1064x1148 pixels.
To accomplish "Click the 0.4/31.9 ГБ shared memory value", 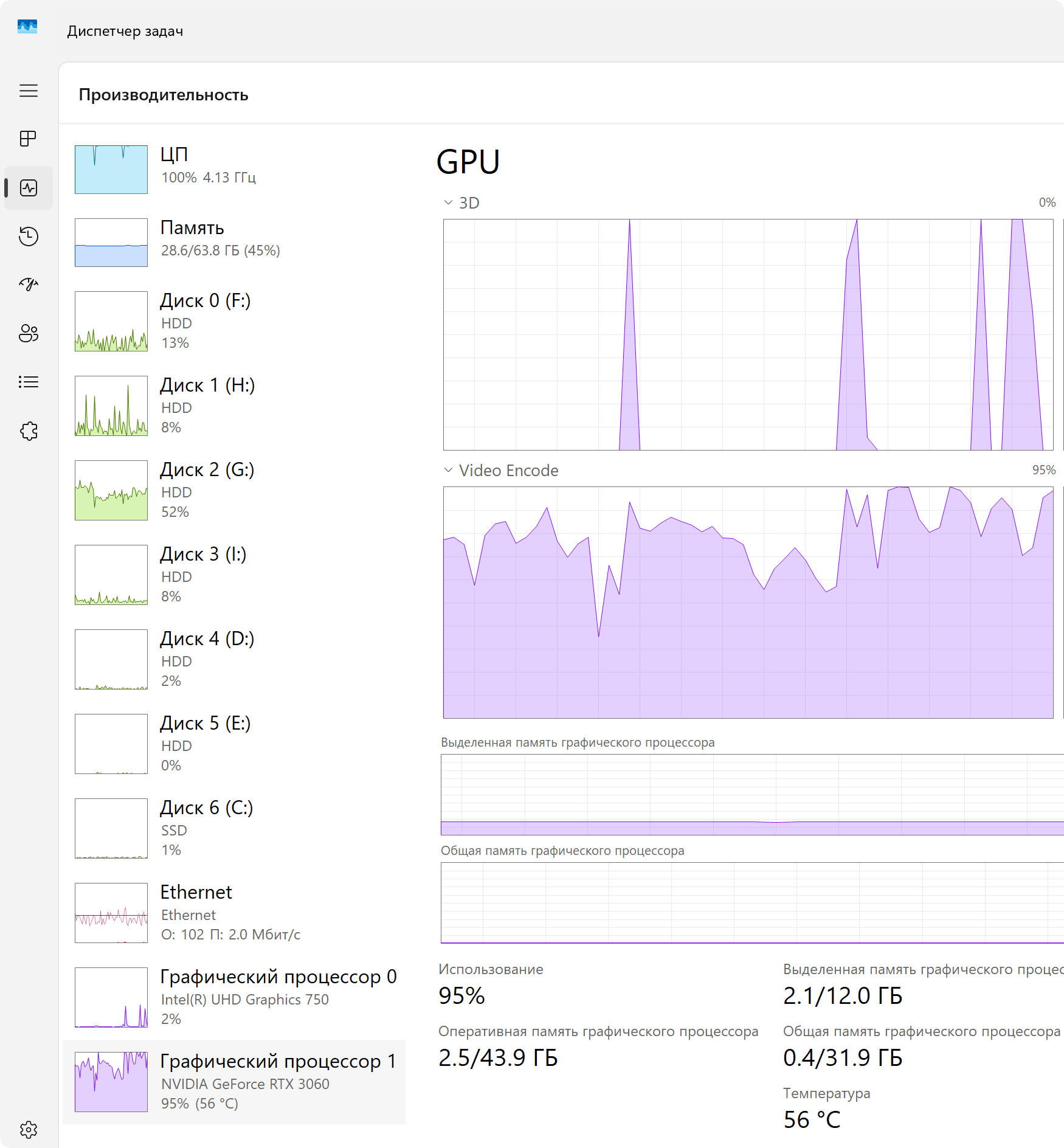I will (x=843, y=1058).
